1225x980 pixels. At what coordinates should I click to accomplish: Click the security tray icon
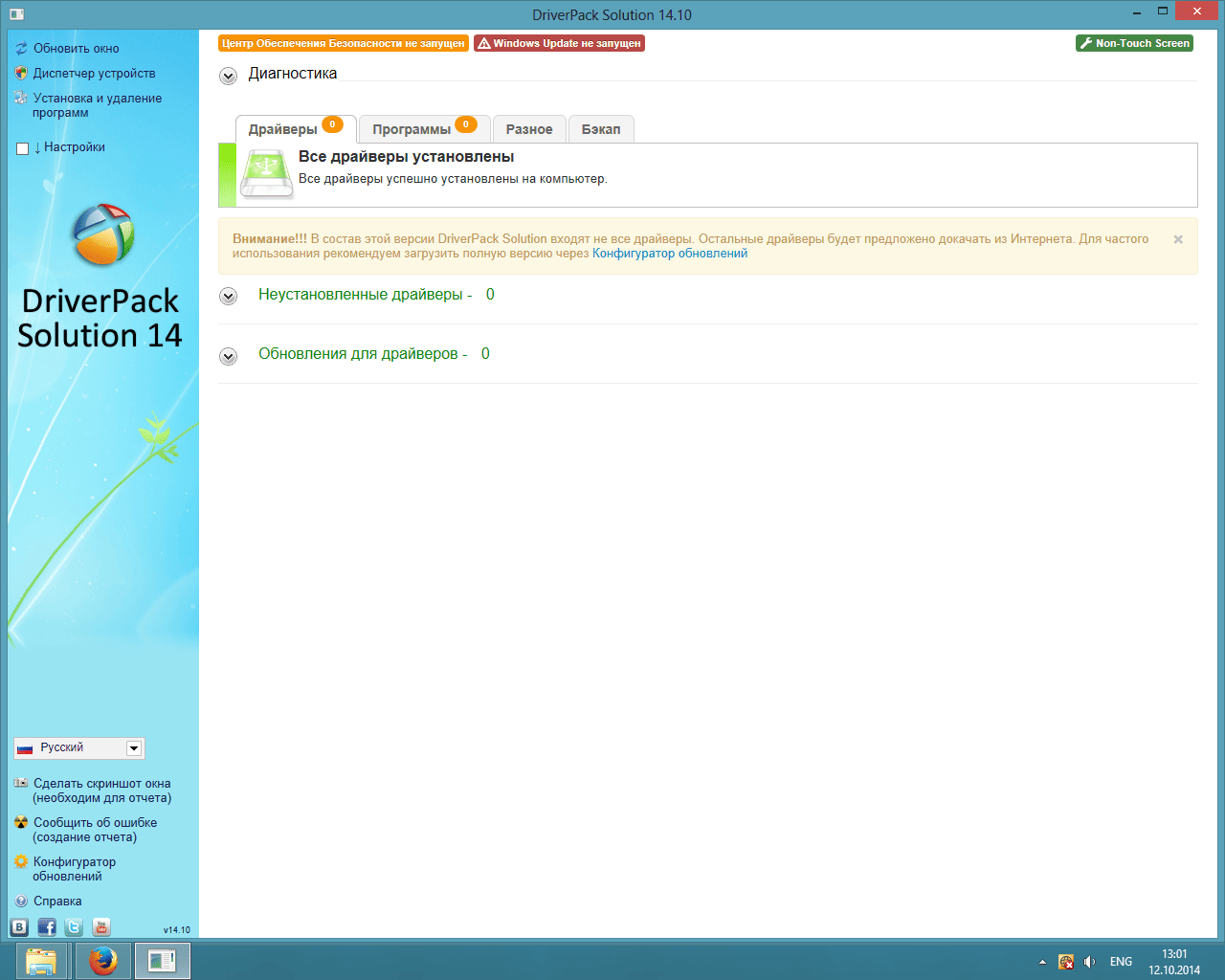[1066, 962]
